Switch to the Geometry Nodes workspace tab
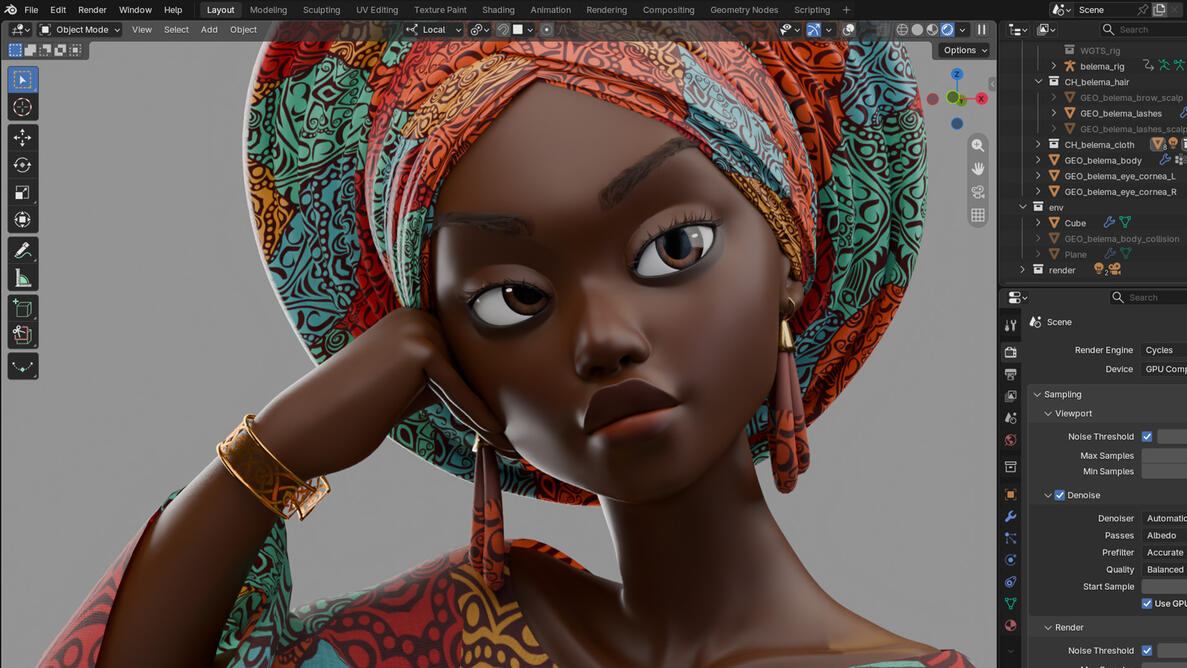This screenshot has height=668, width=1187. 743,10
